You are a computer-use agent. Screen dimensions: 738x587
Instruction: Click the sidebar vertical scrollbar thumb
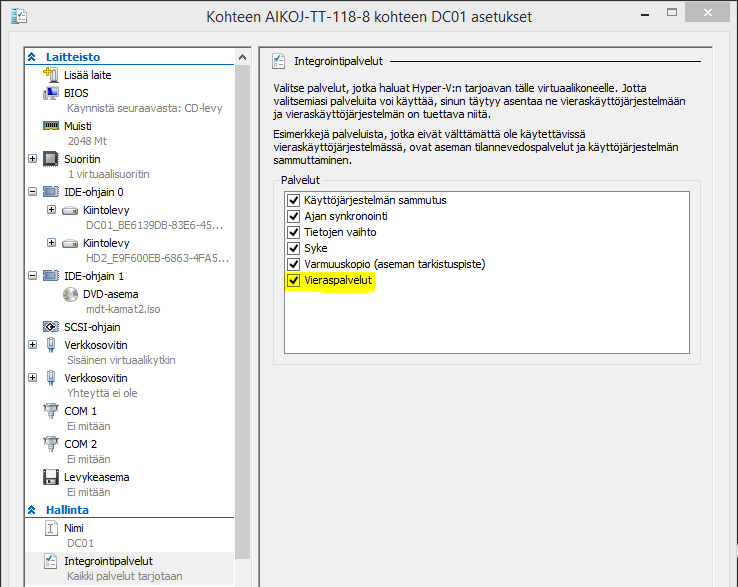pyautogui.click(x=242, y=312)
